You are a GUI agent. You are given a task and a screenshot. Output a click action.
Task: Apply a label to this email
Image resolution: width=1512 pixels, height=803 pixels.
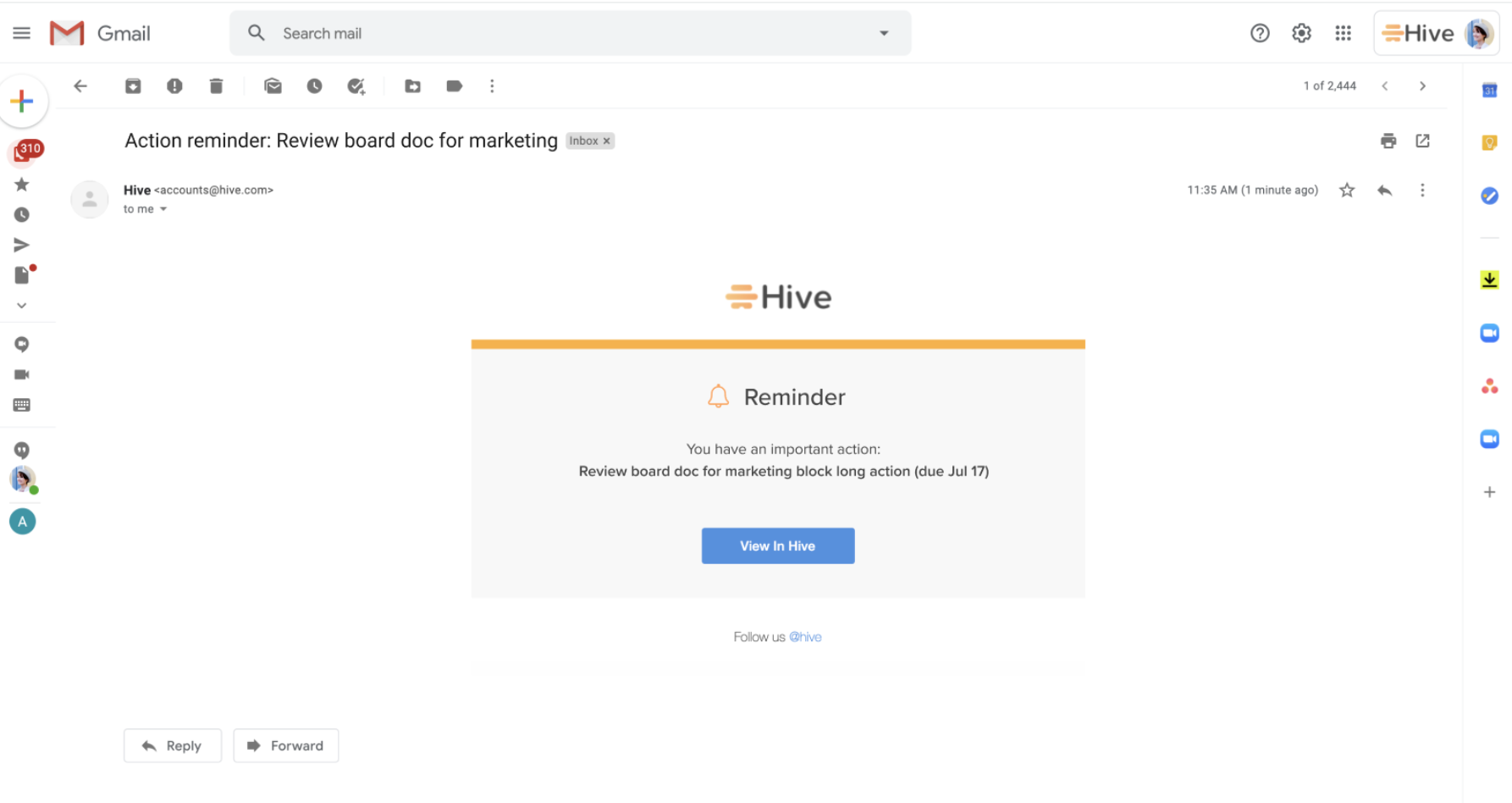point(454,86)
